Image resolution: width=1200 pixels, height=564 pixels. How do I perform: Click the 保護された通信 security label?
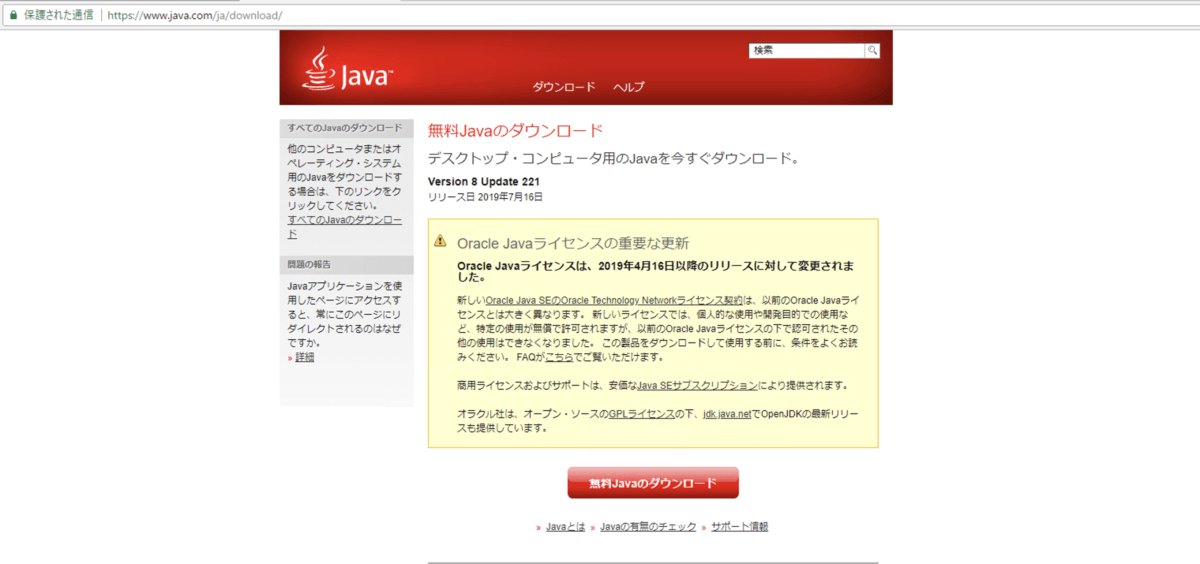coord(58,16)
